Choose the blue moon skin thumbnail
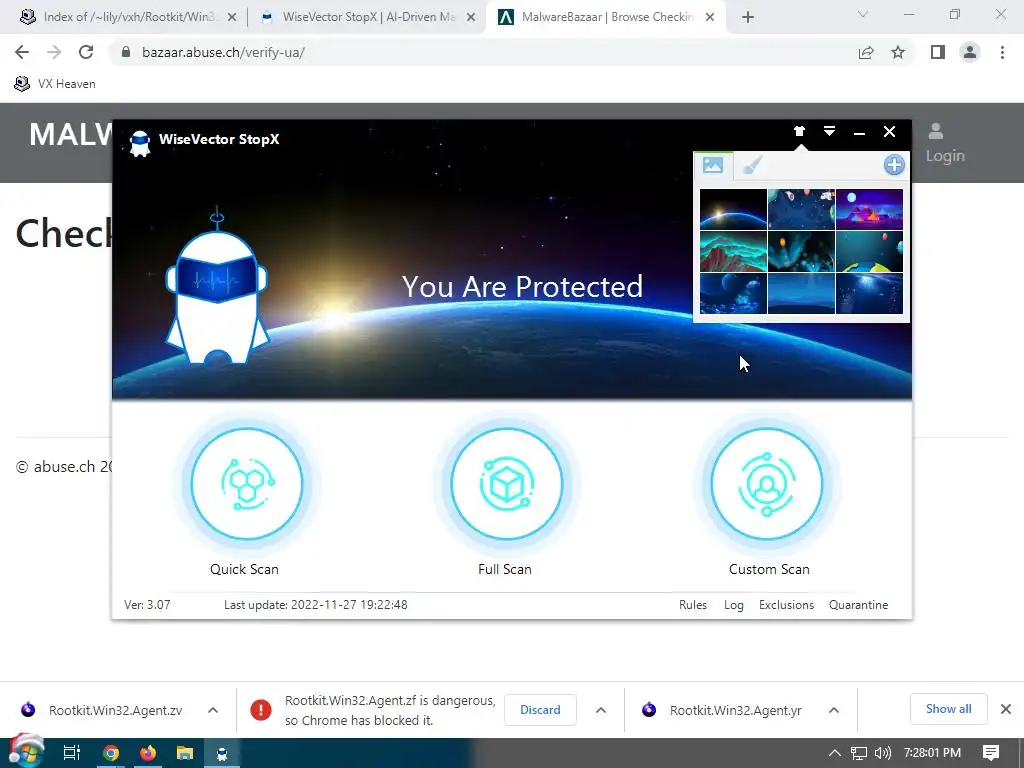The height and width of the screenshot is (768, 1024). click(x=733, y=293)
